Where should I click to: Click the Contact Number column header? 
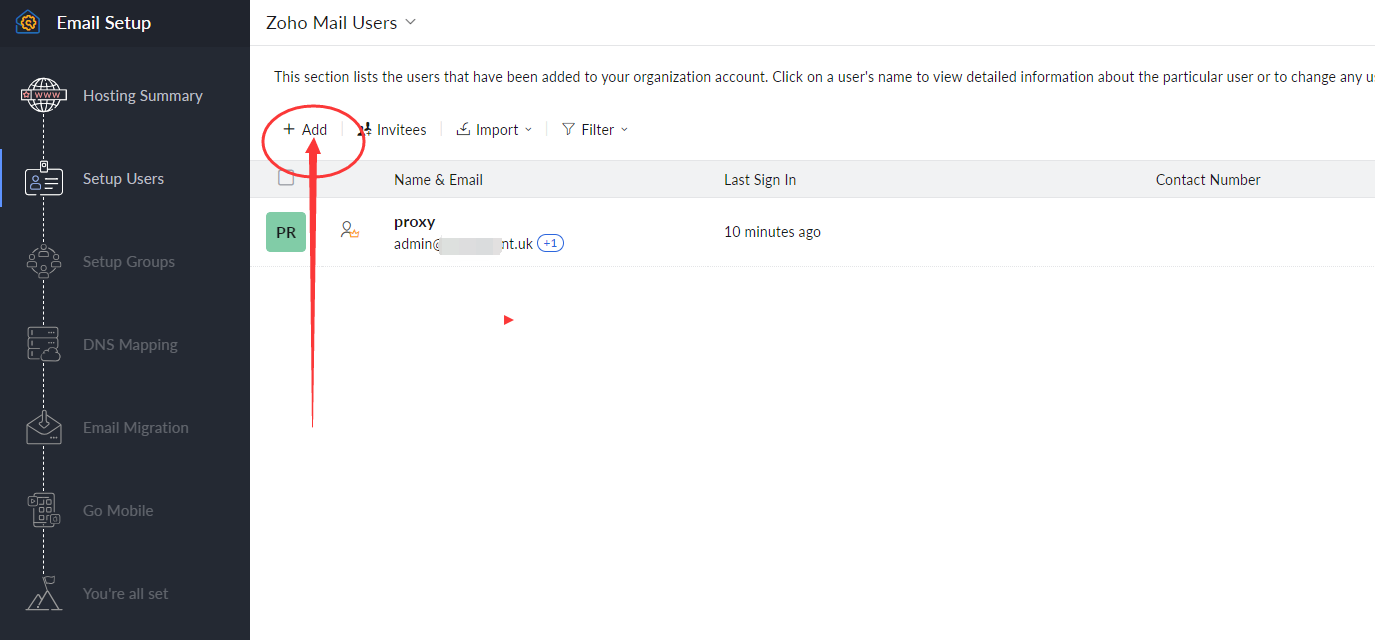[x=1208, y=180]
